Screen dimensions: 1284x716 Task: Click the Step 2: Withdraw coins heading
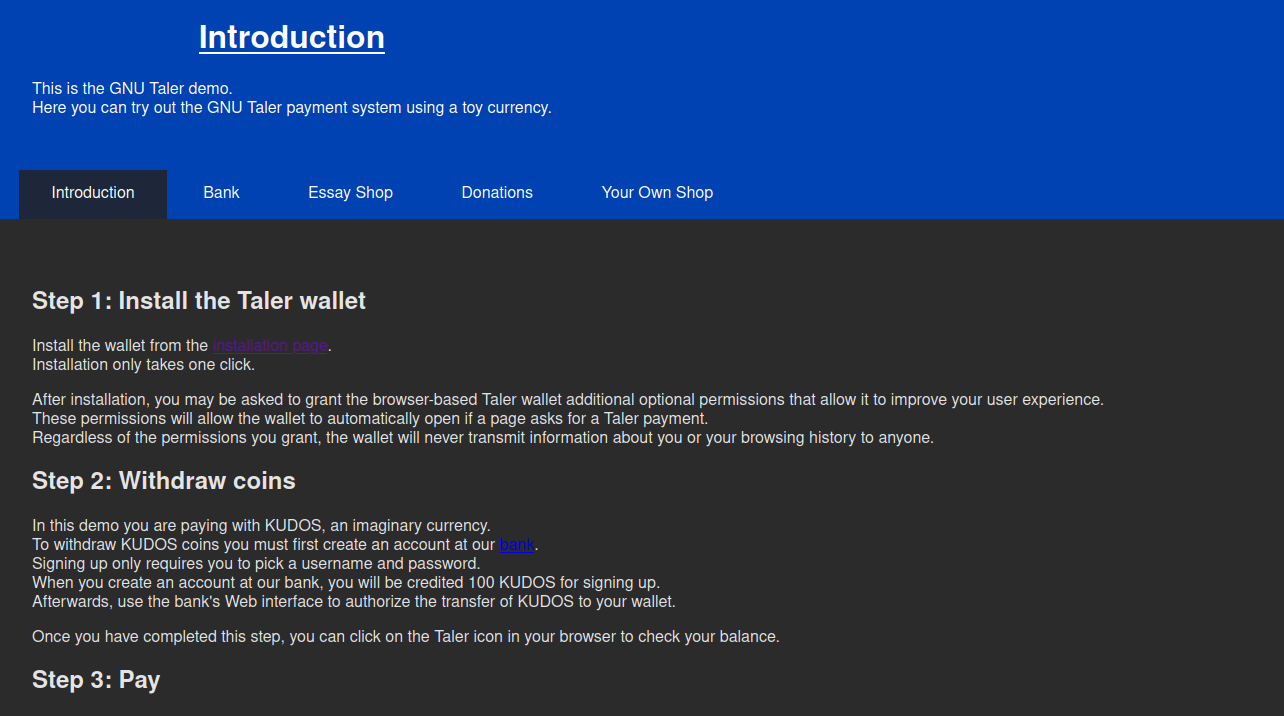164,481
